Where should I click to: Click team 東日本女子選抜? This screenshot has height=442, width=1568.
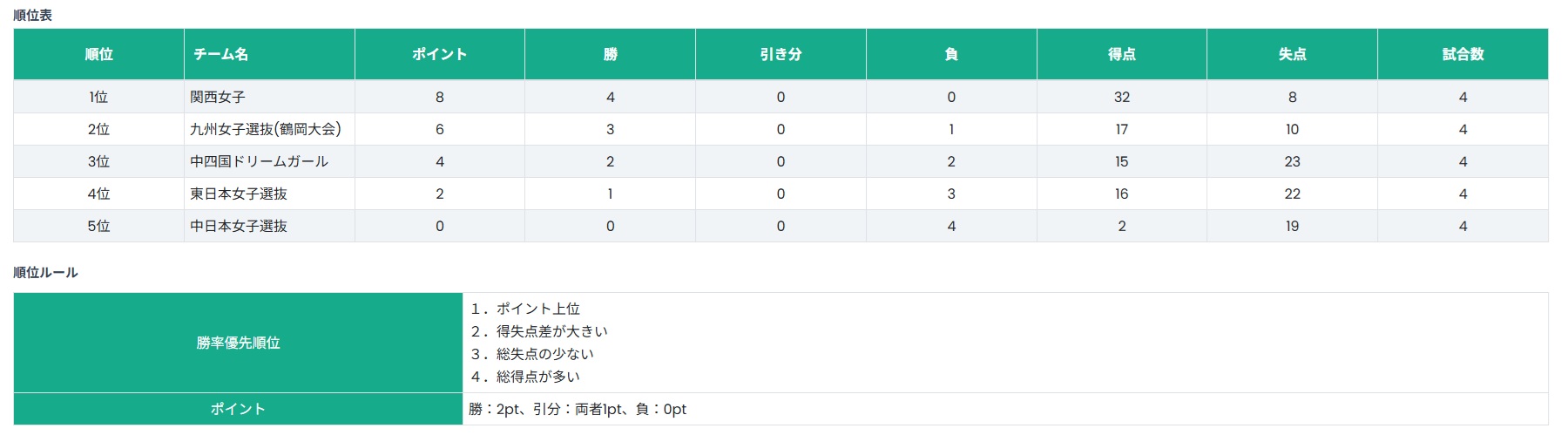[x=239, y=194]
